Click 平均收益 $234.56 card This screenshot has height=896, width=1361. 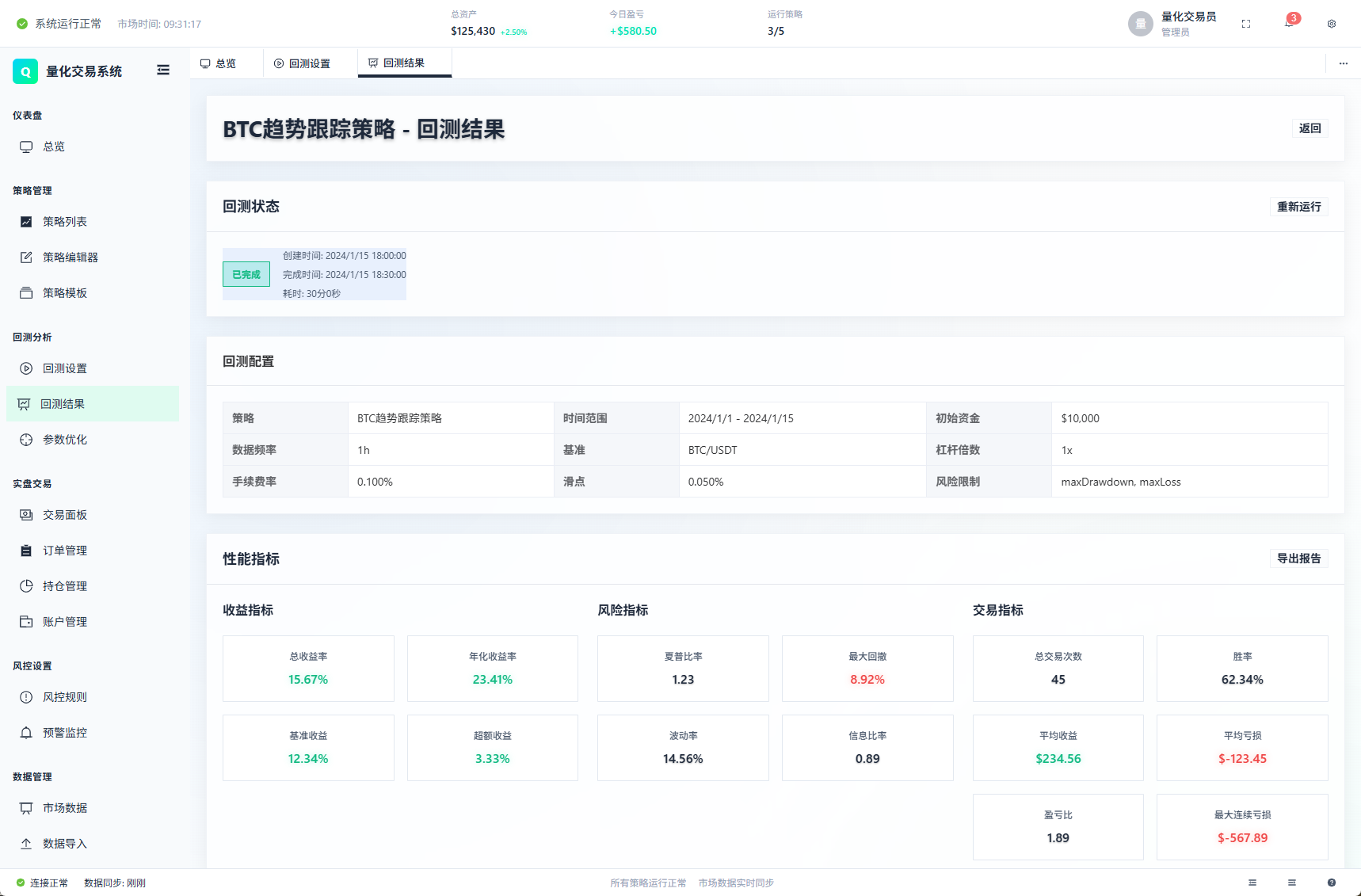coord(1058,748)
